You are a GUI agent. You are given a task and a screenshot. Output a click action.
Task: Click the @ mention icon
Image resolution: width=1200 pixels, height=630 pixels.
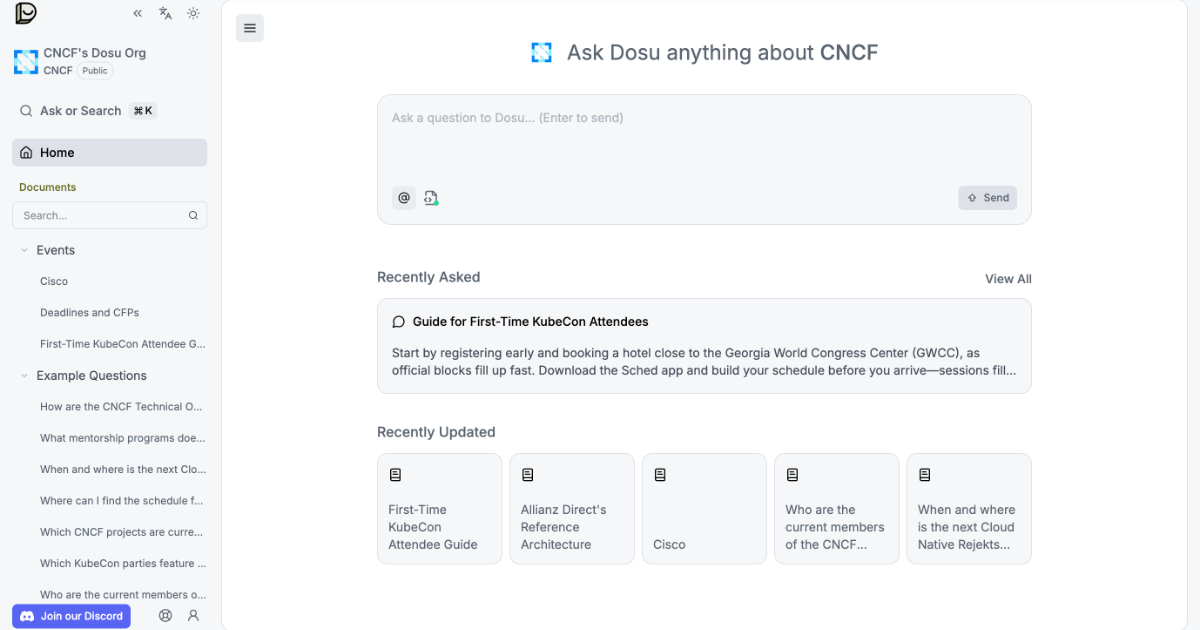click(404, 198)
